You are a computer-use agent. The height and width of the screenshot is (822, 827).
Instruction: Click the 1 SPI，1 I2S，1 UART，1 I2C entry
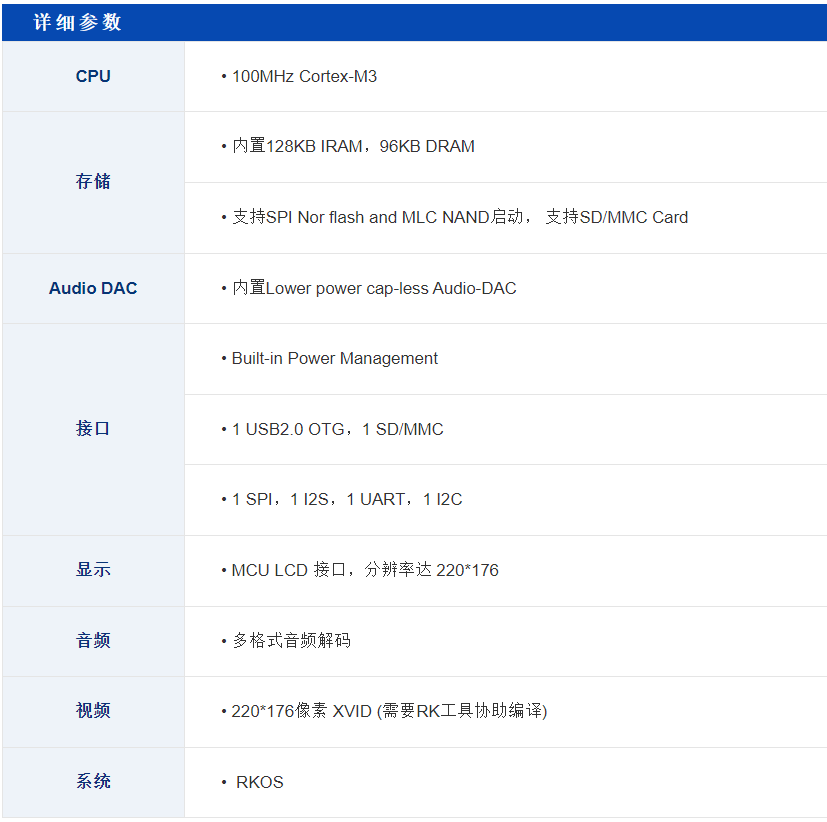[347, 499]
